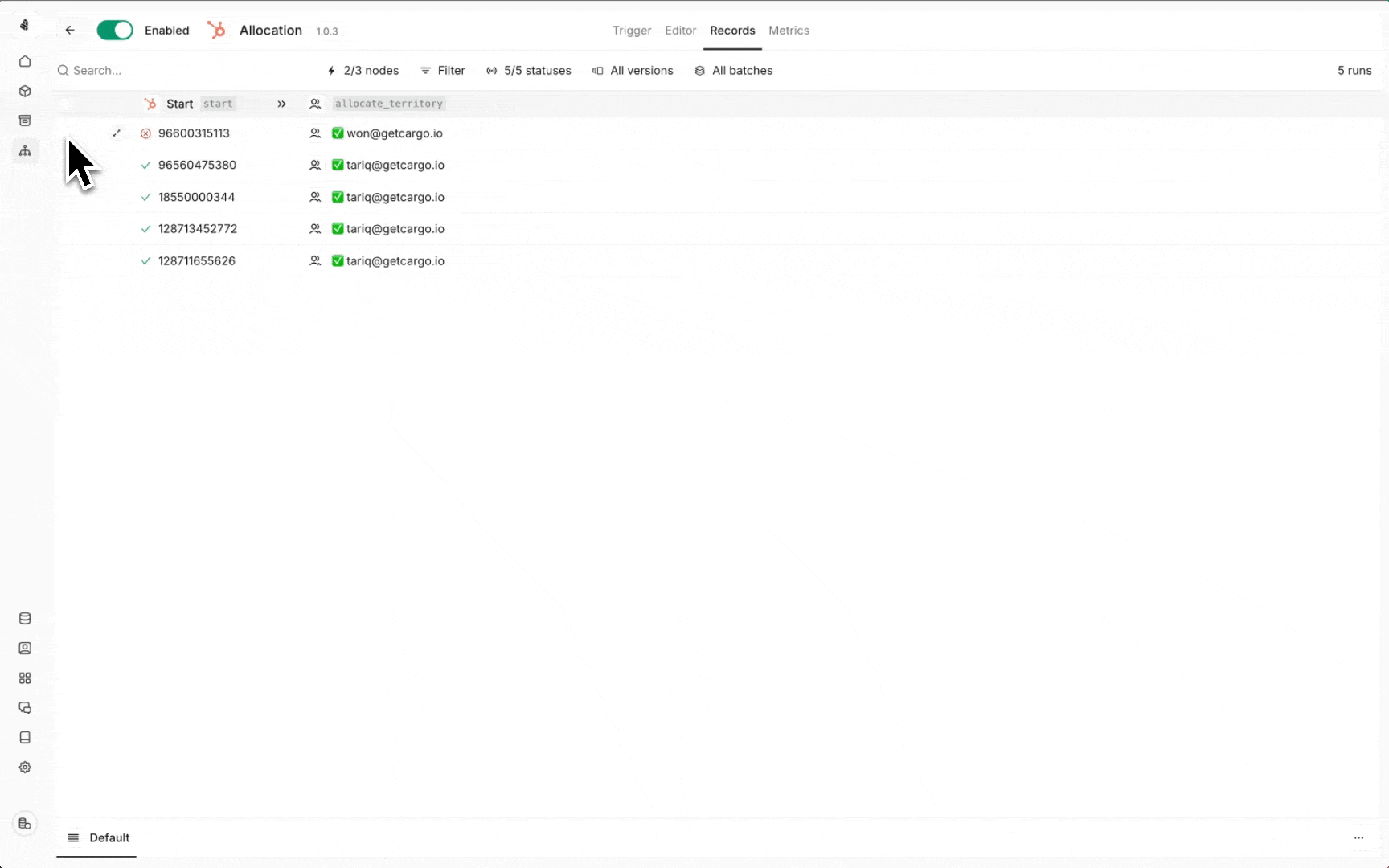This screenshot has width=1389, height=868.
Task: Open the database icon in the sidebar
Action: (x=25, y=618)
